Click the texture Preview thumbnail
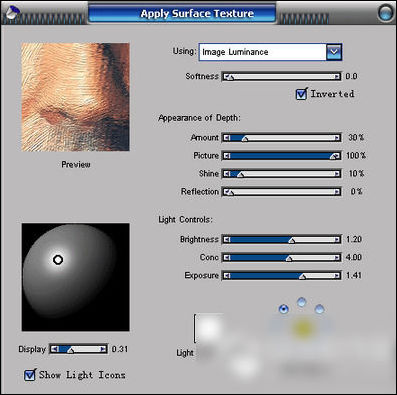 point(75,97)
